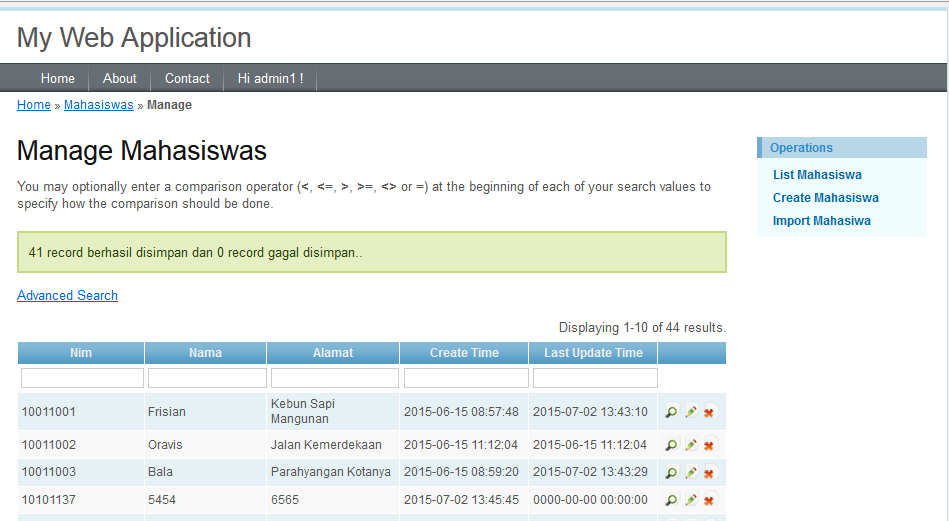Screen dimensions: 949x521
Task: Open Contact menu item
Action: click(187, 79)
